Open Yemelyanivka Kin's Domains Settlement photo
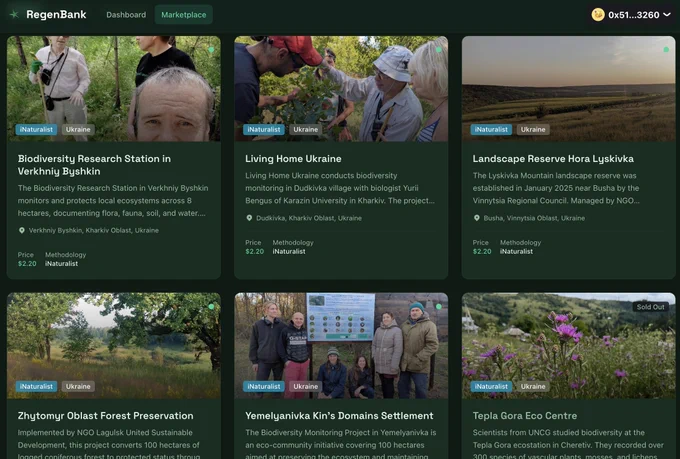Image resolution: width=680 pixels, height=459 pixels. (341, 346)
